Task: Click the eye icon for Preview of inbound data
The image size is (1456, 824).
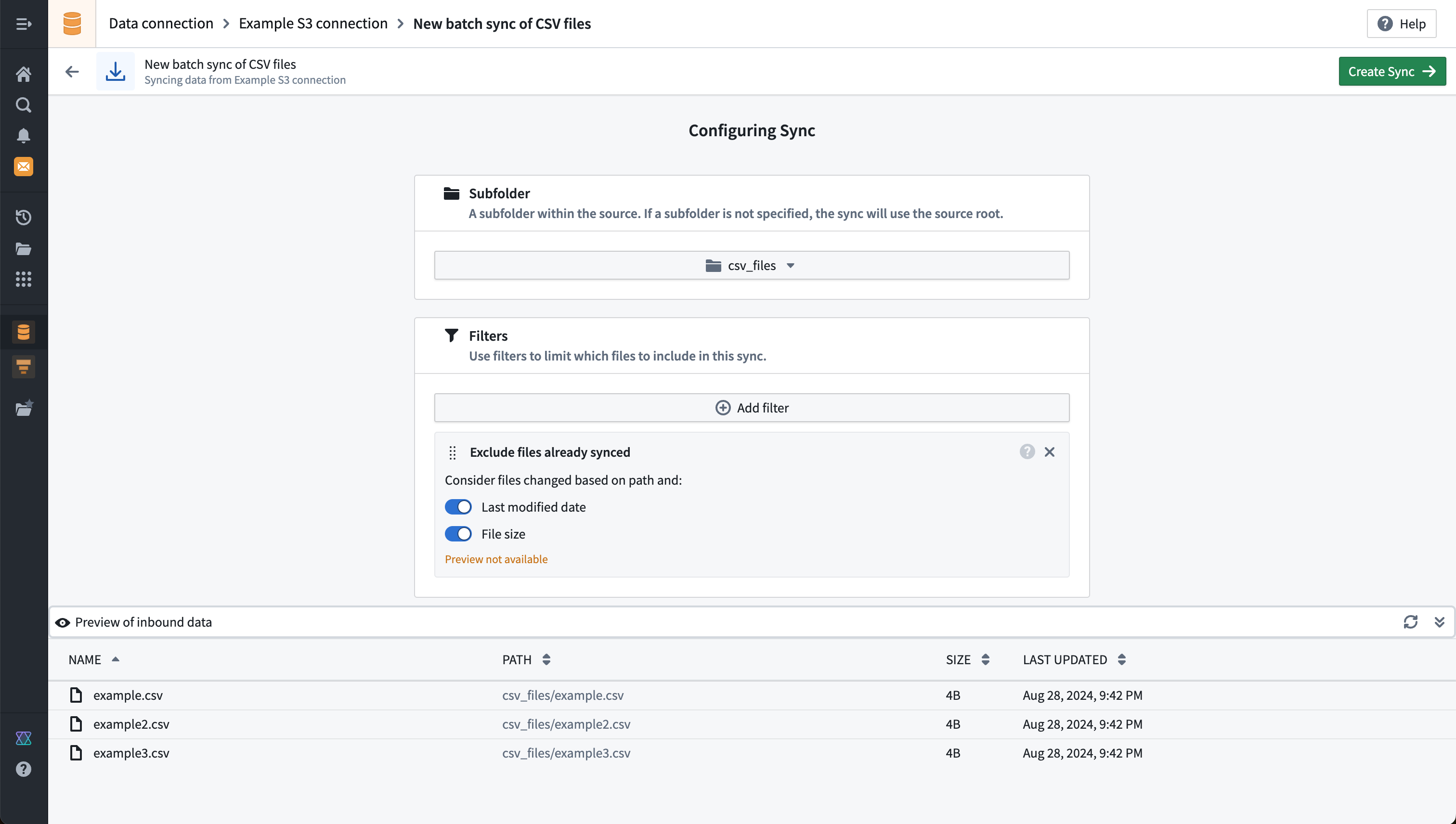Action: 63,622
